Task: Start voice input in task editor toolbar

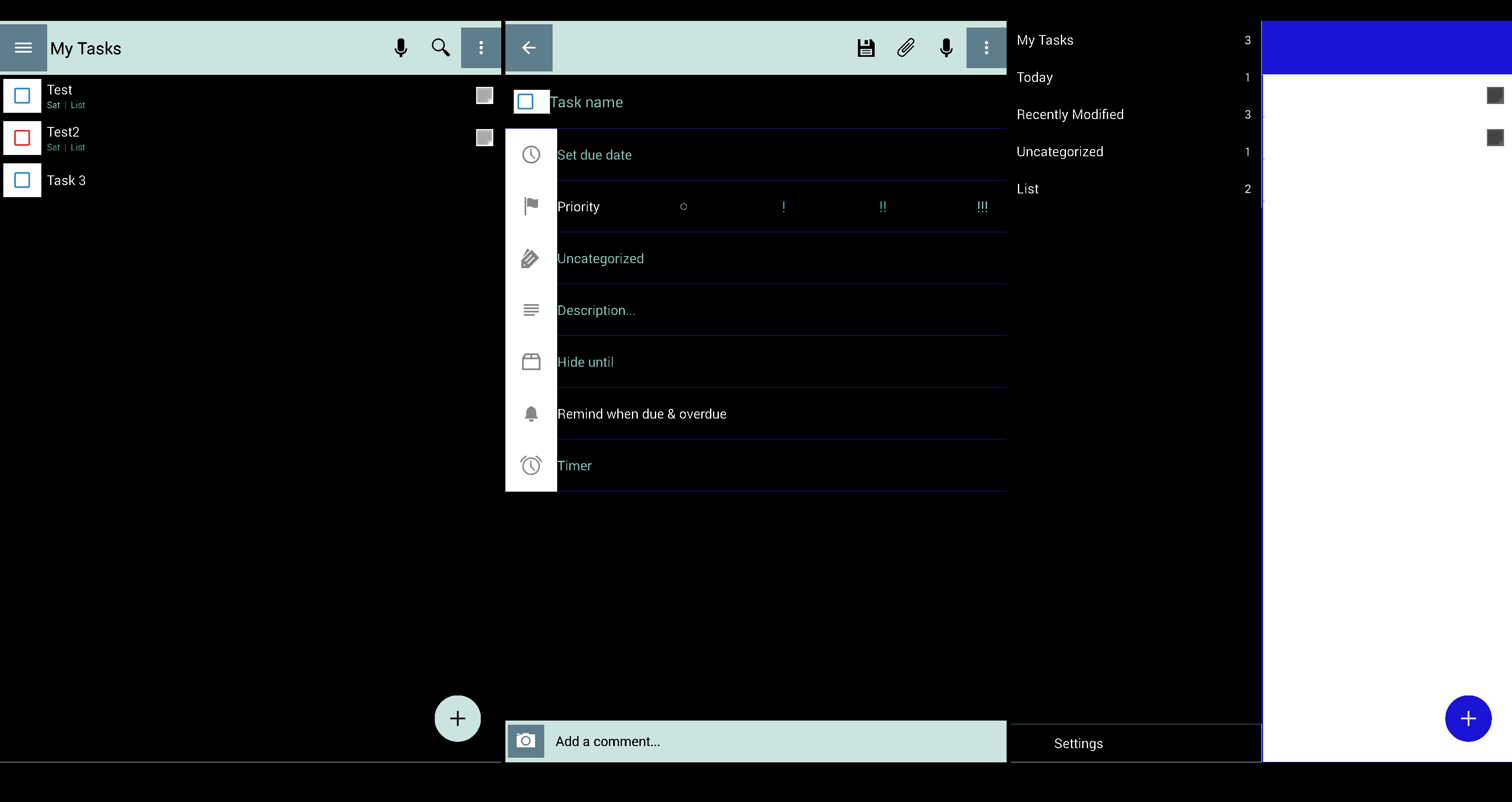Action: 946,48
